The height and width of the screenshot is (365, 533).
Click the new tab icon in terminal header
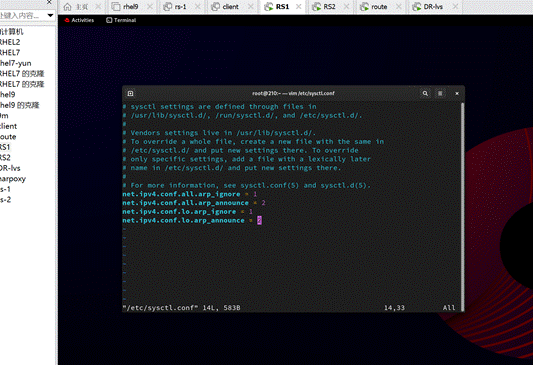point(130,93)
